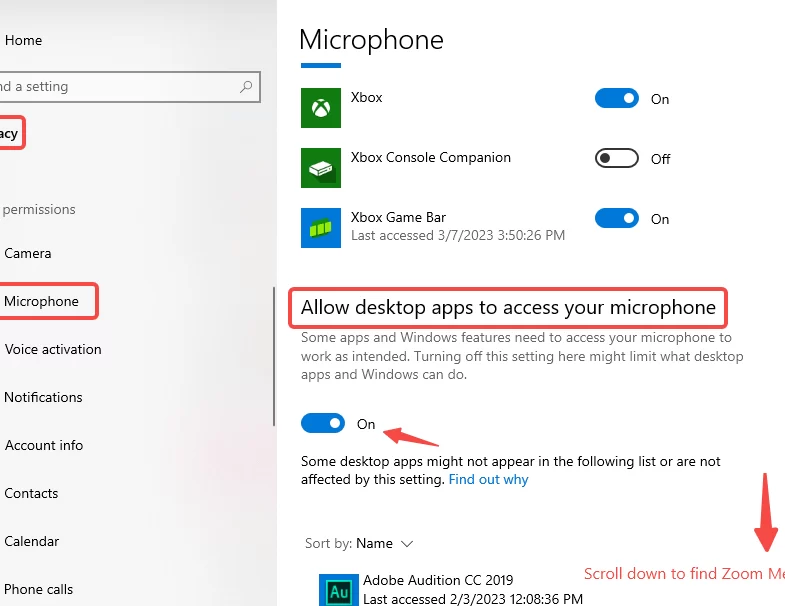
Task: Click Adobe Audition last accessed timestamp
Action: [x=473, y=599]
